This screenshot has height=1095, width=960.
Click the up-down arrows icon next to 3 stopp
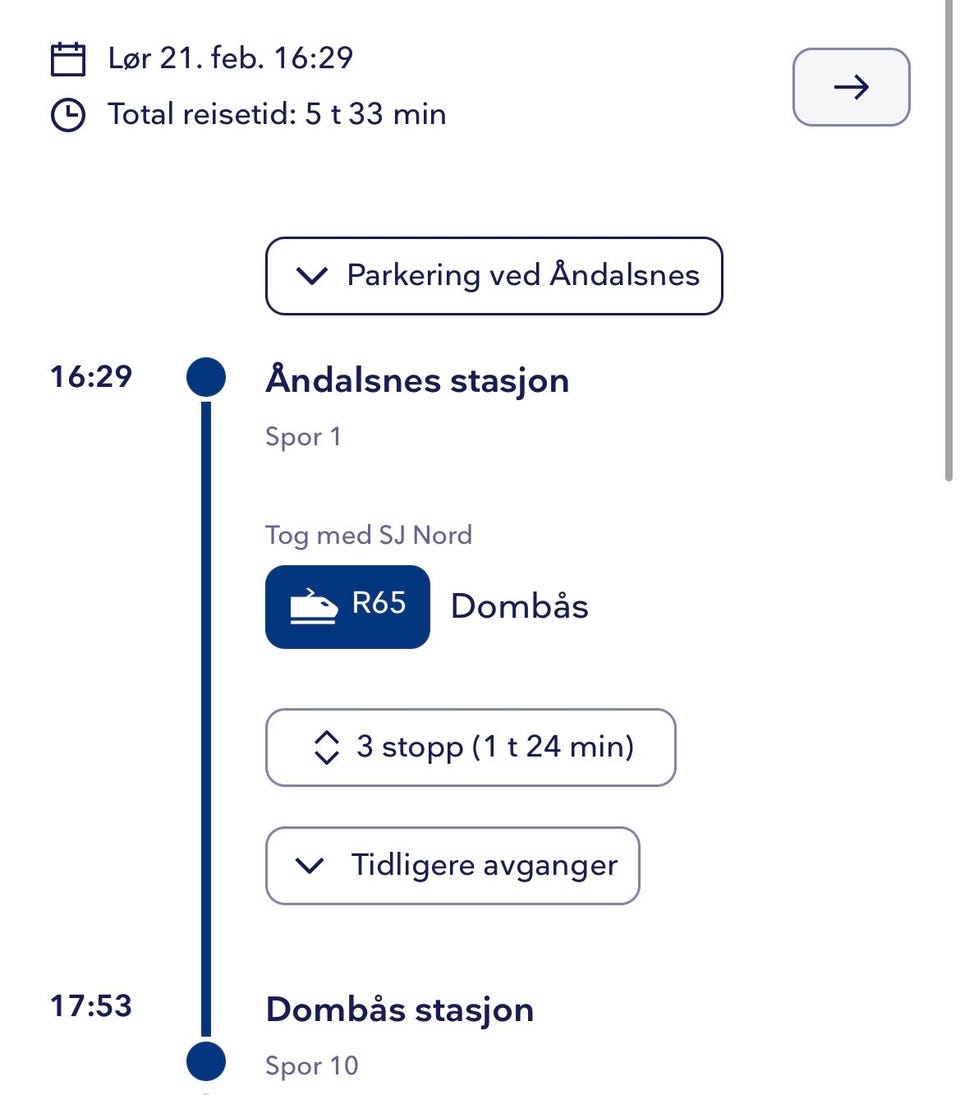tap(327, 747)
